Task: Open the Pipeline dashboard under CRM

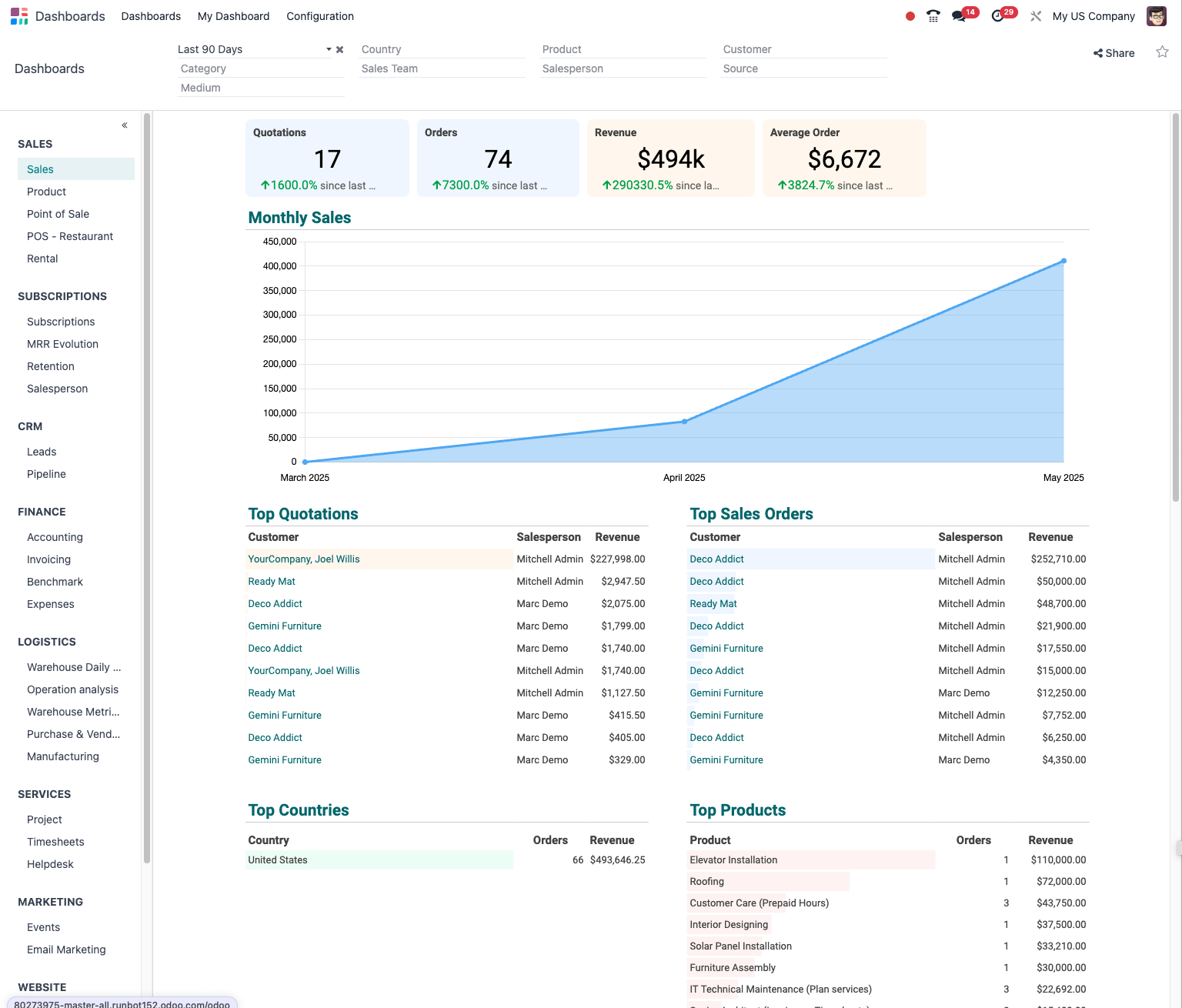Action: point(76,474)
